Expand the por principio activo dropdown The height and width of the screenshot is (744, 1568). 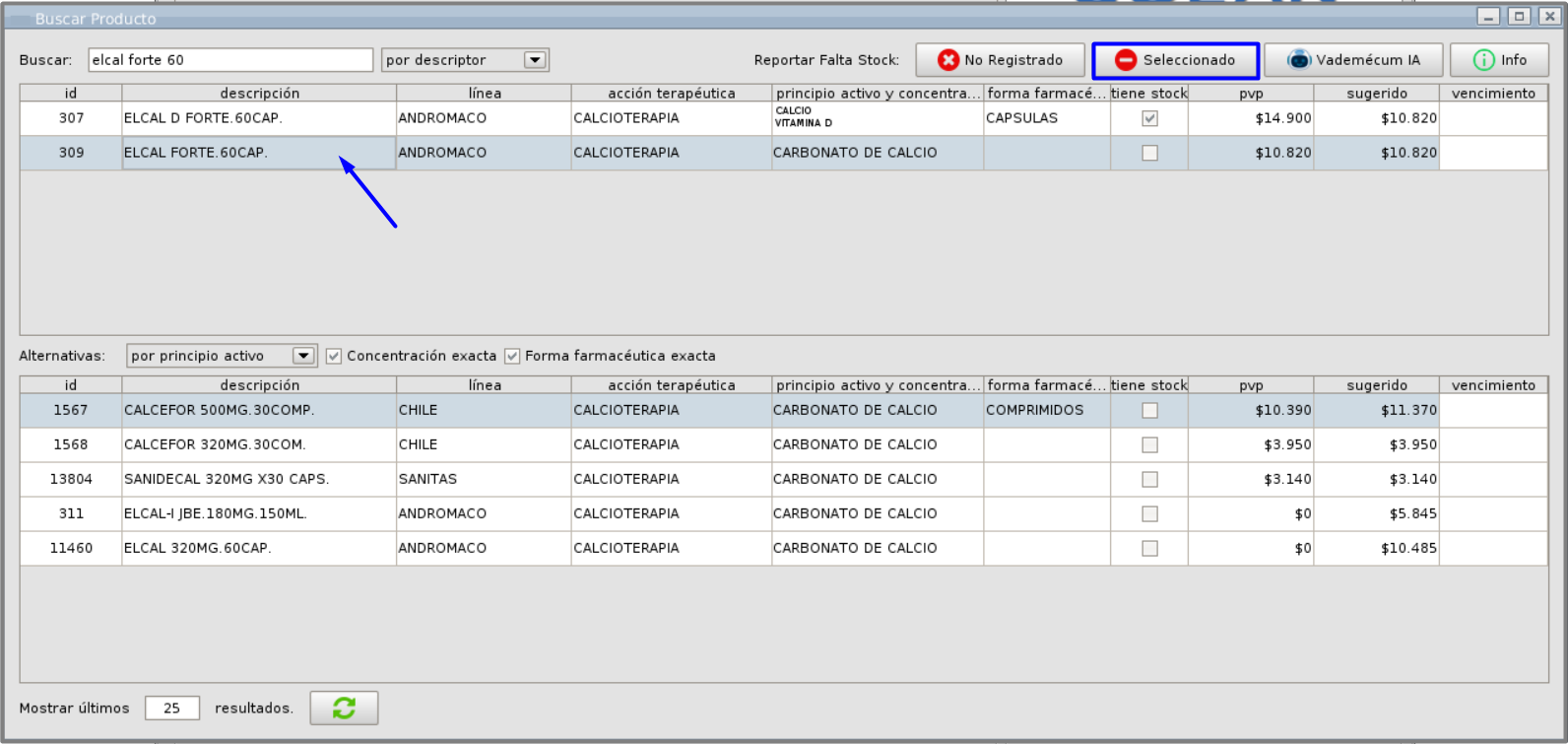(304, 356)
